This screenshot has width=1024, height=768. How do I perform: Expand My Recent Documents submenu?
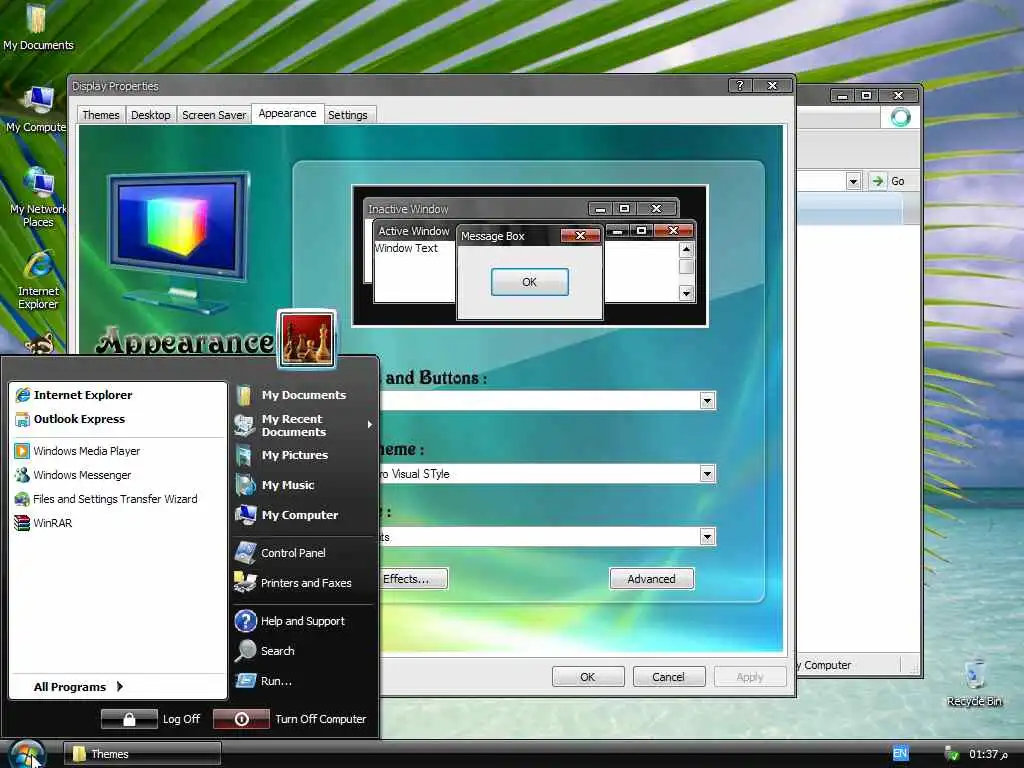point(306,424)
